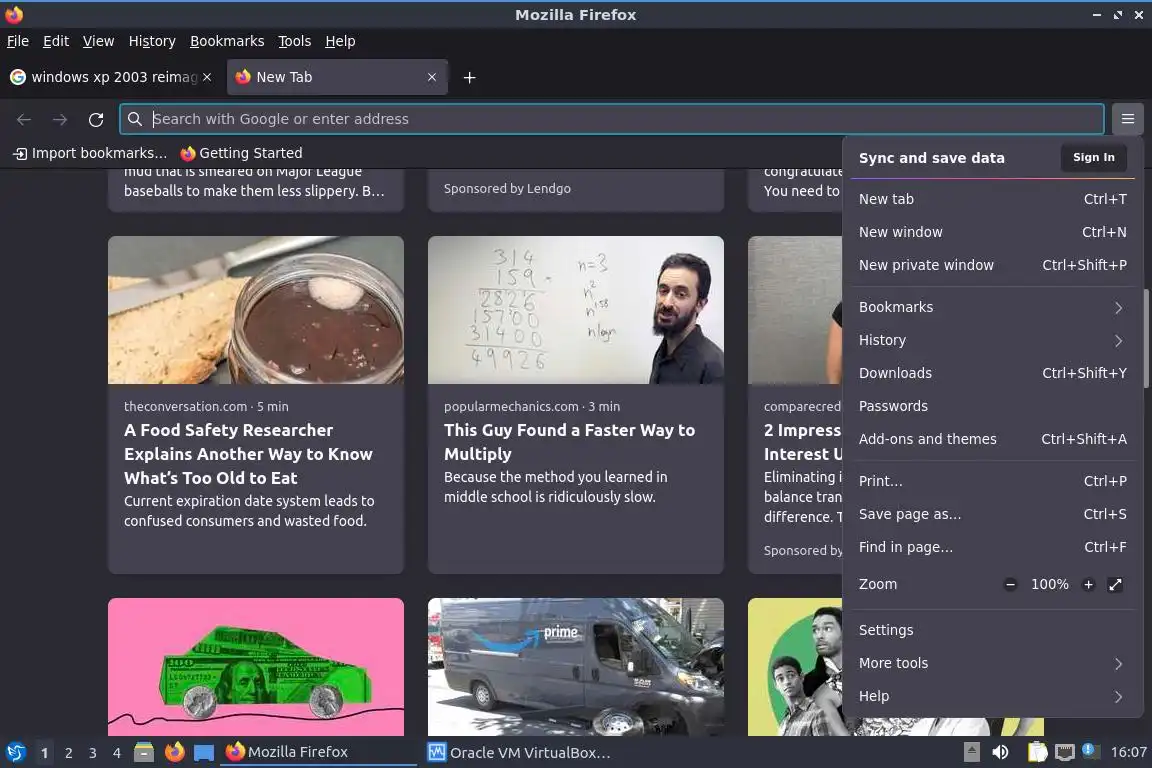This screenshot has width=1152, height=768.
Task: Choose New tab from the menu
Action: click(x=992, y=199)
